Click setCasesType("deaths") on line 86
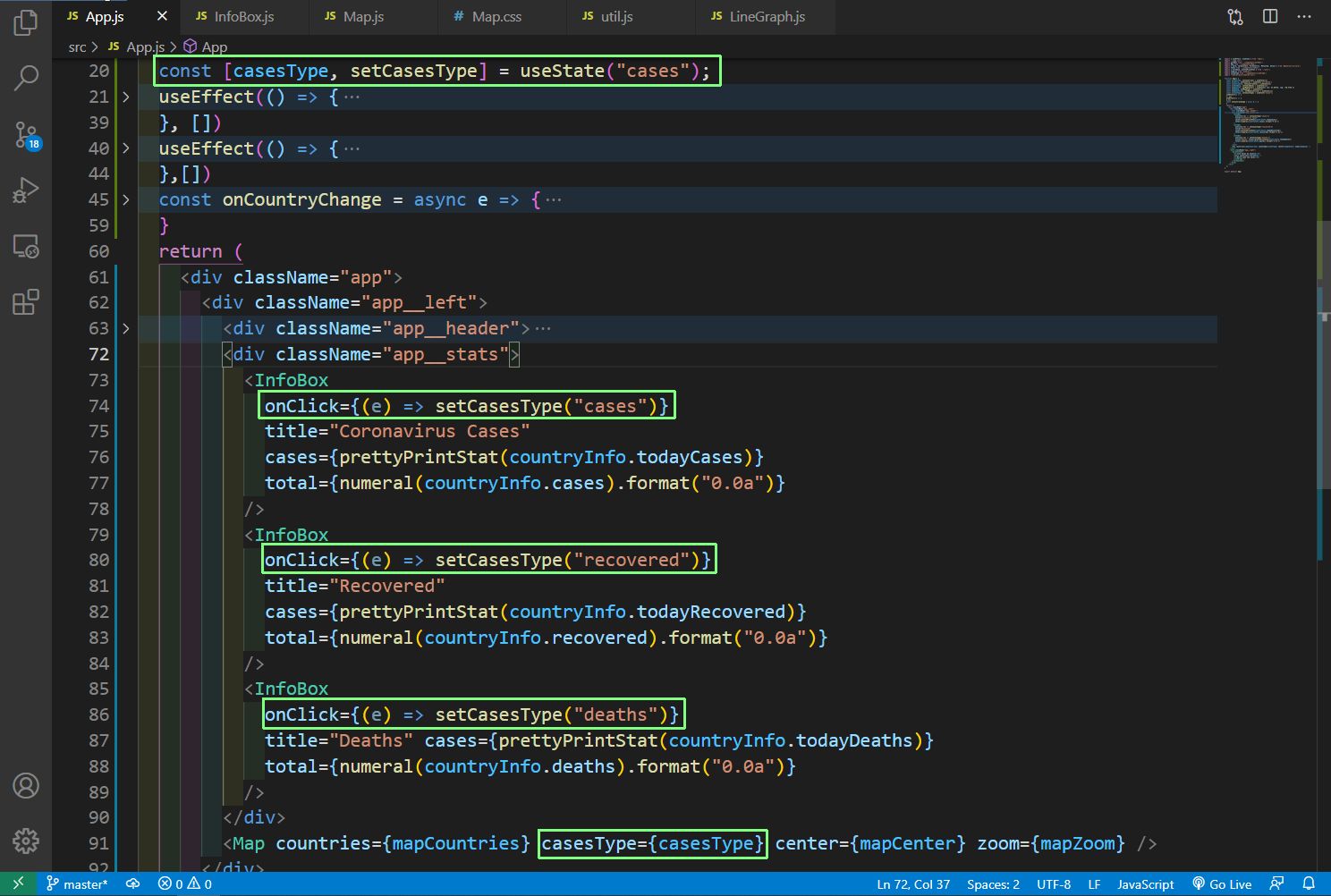 (551, 714)
